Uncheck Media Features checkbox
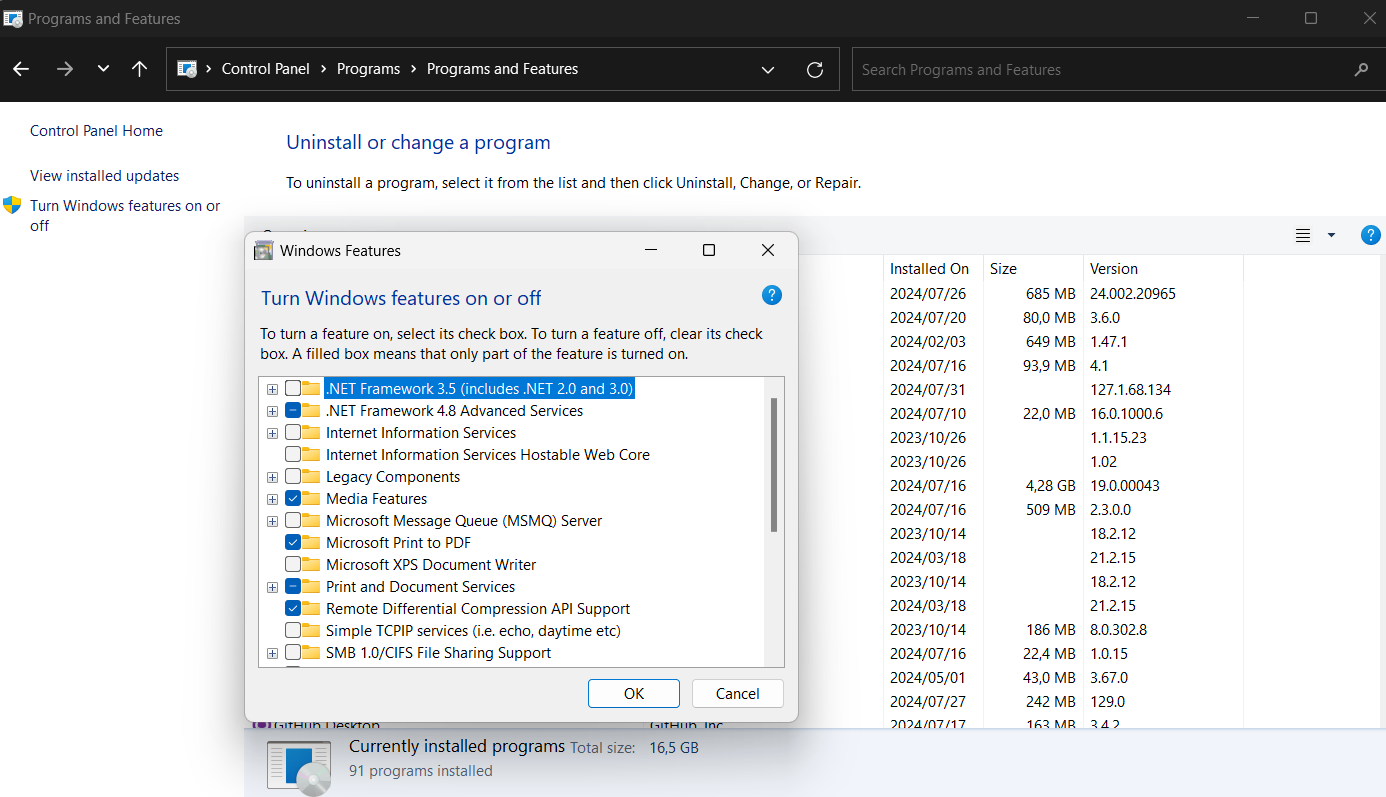 [x=293, y=498]
